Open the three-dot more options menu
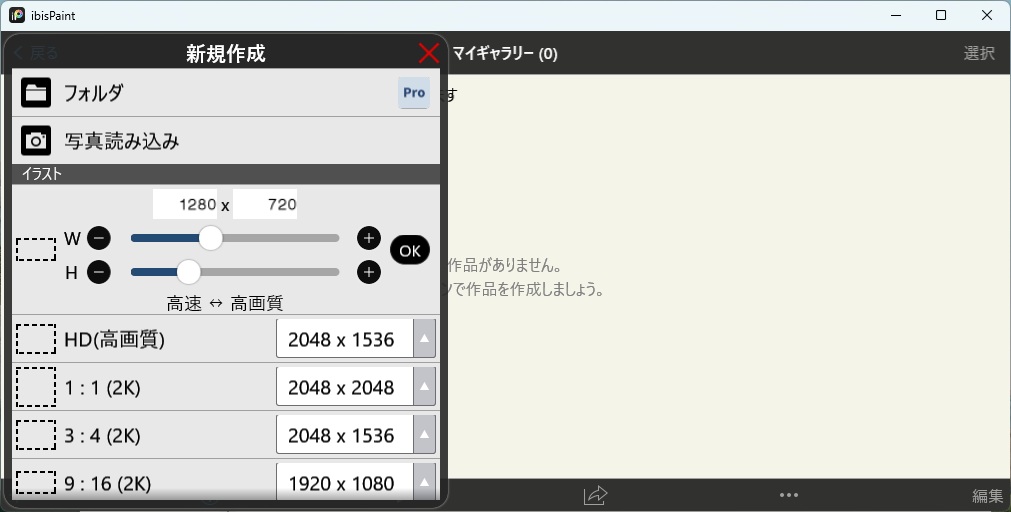Image resolution: width=1011 pixels, height=512 pixels. pos(788,495)
